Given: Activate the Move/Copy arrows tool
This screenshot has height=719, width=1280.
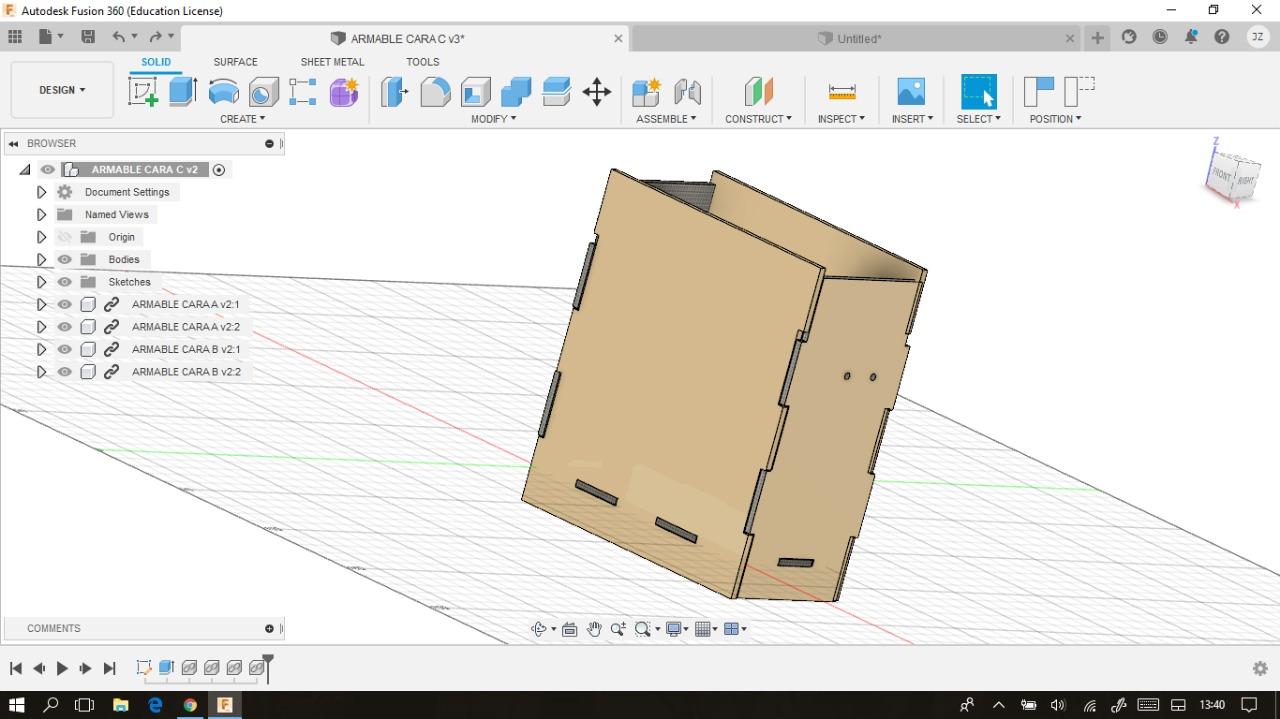Looking at the screenshot, I should point(597,92).
